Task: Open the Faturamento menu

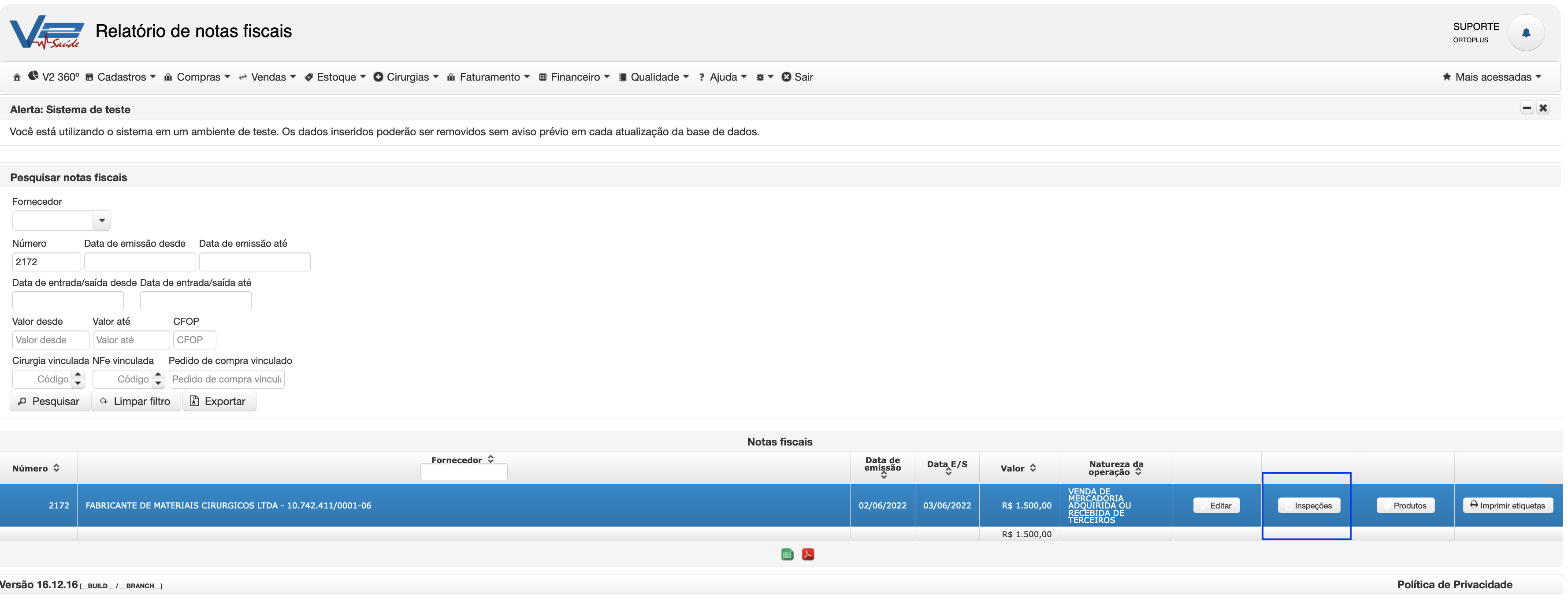Action: 488,77
